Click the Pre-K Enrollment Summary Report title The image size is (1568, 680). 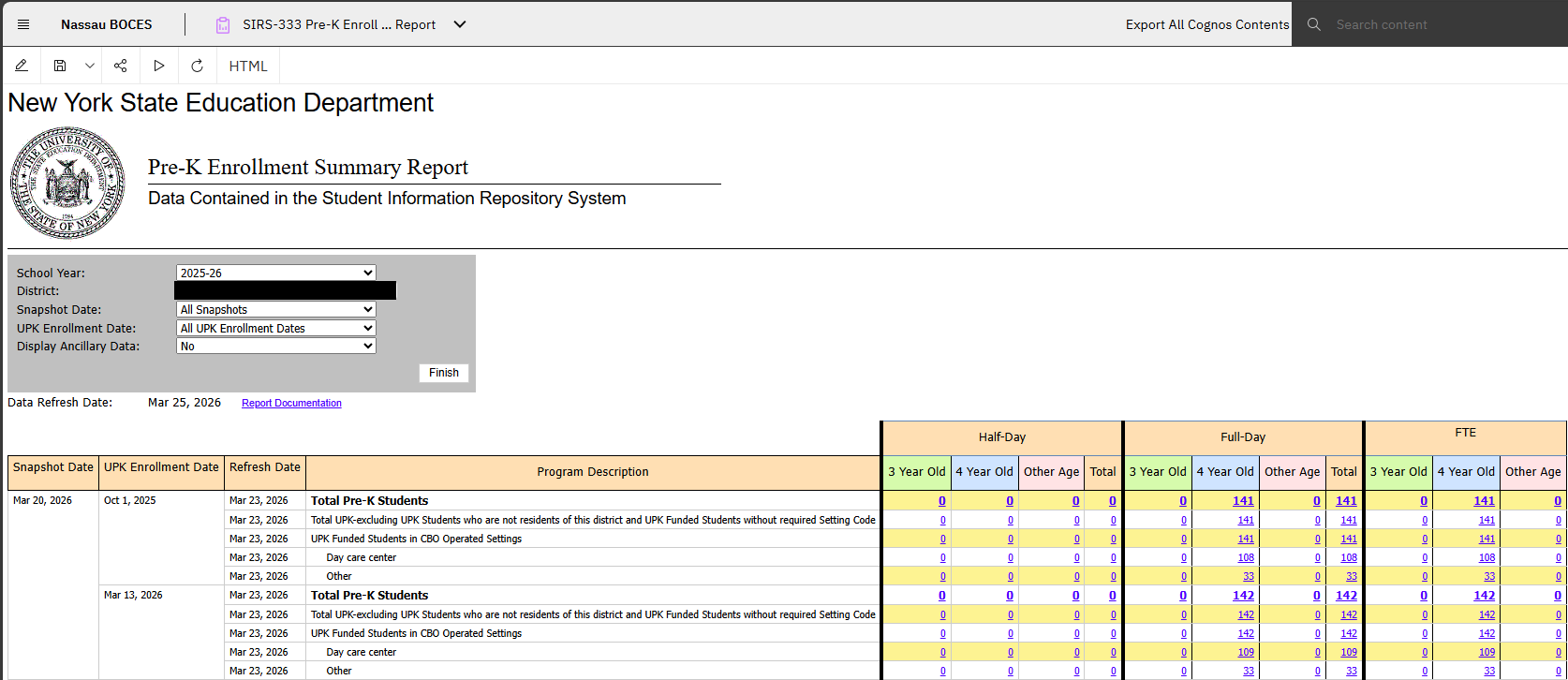point(308,168)
